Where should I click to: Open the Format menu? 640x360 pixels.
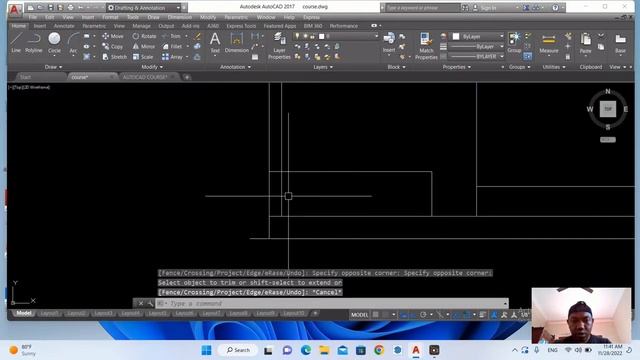[x=110, y=17]
